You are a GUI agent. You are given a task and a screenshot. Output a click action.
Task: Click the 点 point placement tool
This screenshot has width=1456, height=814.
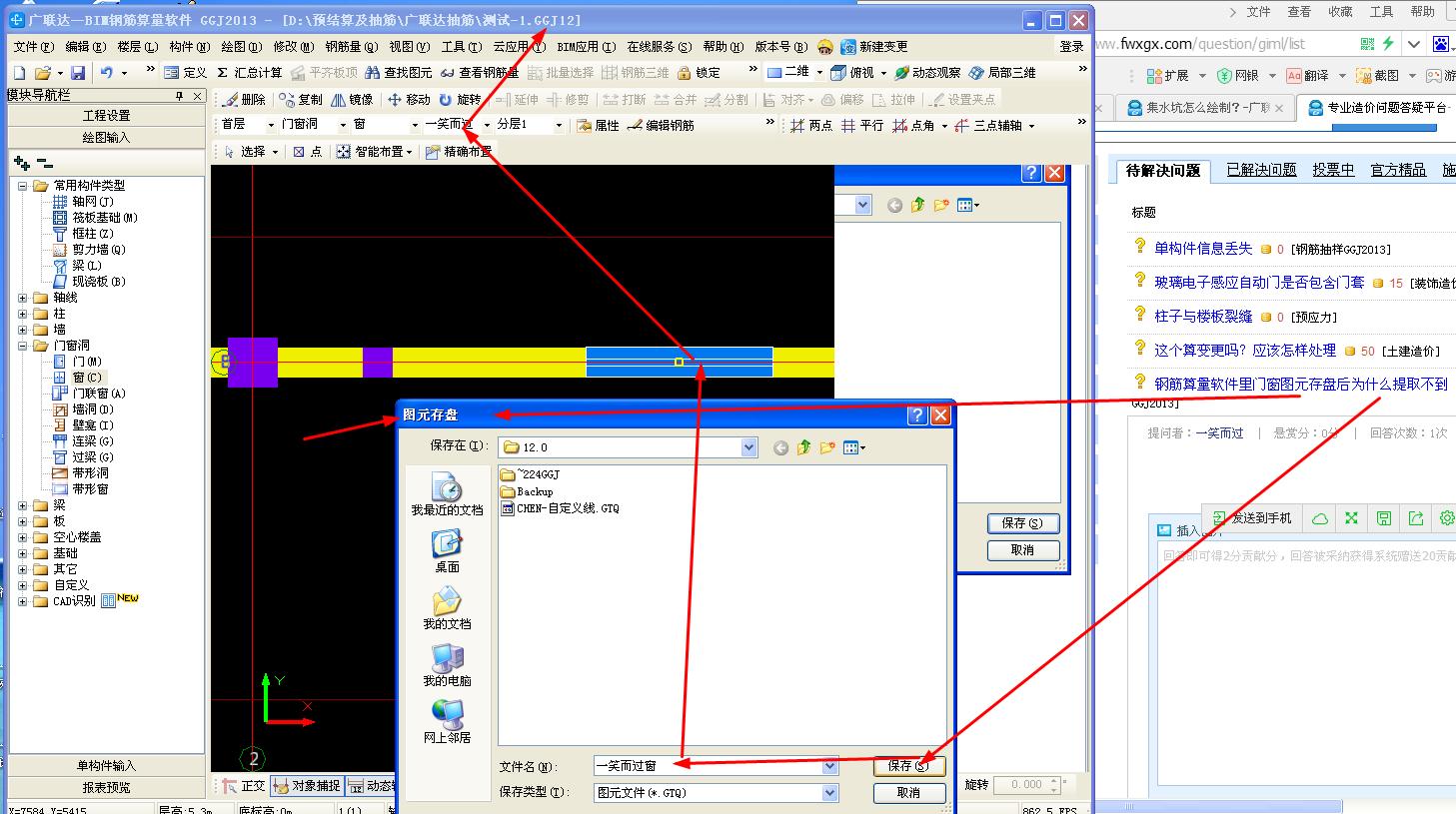click(x=308, y=152)
